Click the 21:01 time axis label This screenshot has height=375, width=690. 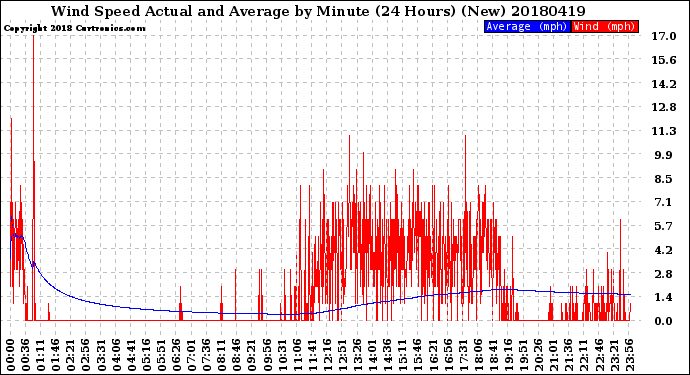click(553, 355)
